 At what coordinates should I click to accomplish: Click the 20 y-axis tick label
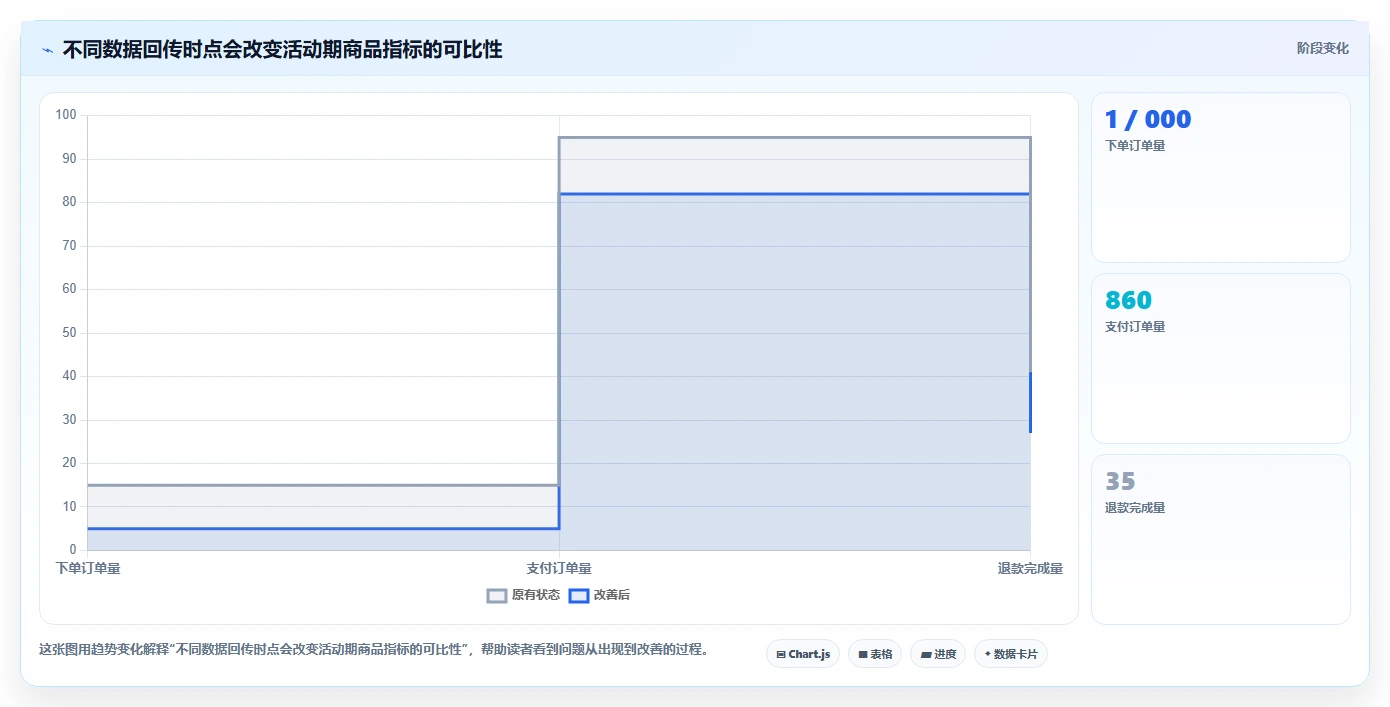coord(69,463)
